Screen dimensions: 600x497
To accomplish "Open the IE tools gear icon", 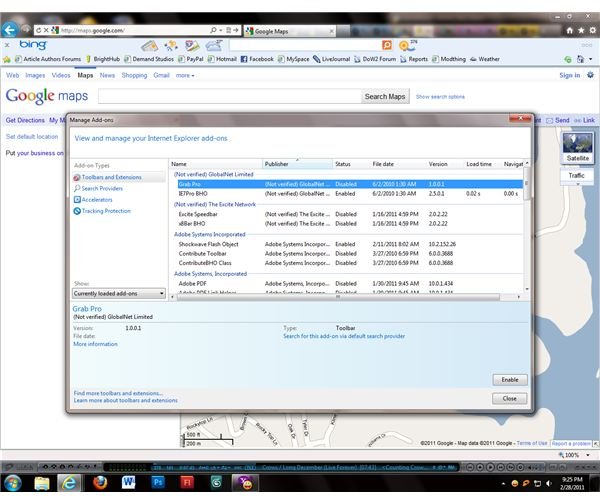I will [x=593, y=30].
